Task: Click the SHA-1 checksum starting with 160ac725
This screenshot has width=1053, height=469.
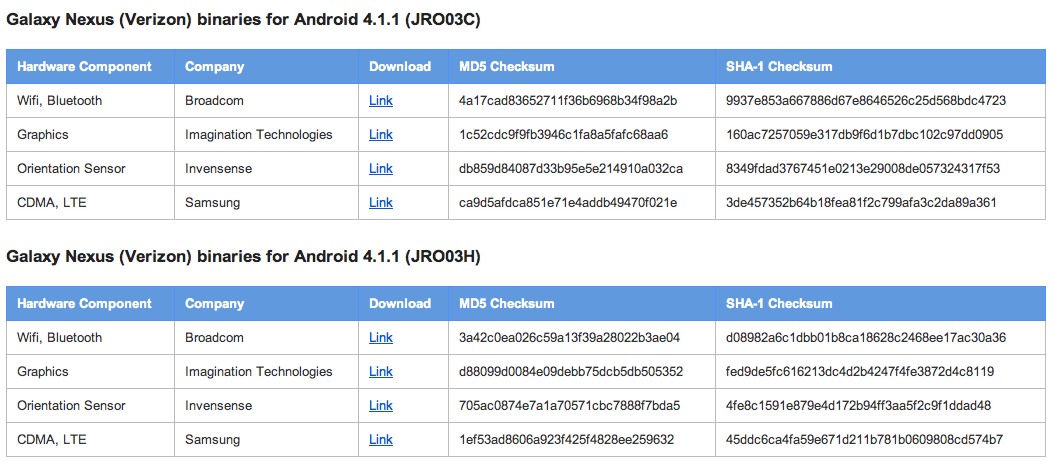Action: click(865, 135)
